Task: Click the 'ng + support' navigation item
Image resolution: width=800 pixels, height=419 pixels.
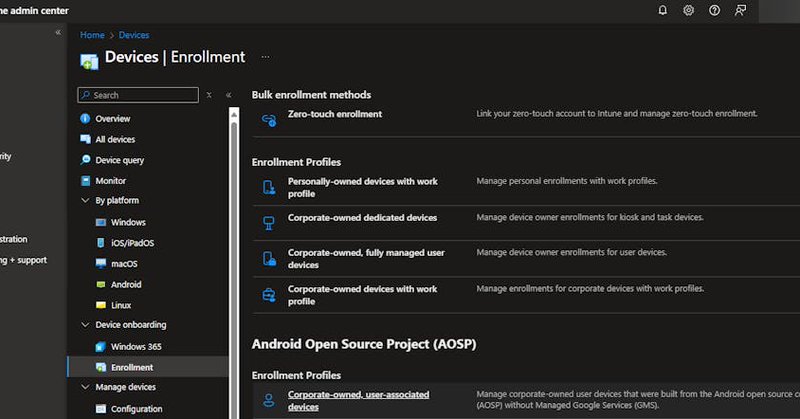Action: pos(23,260)
